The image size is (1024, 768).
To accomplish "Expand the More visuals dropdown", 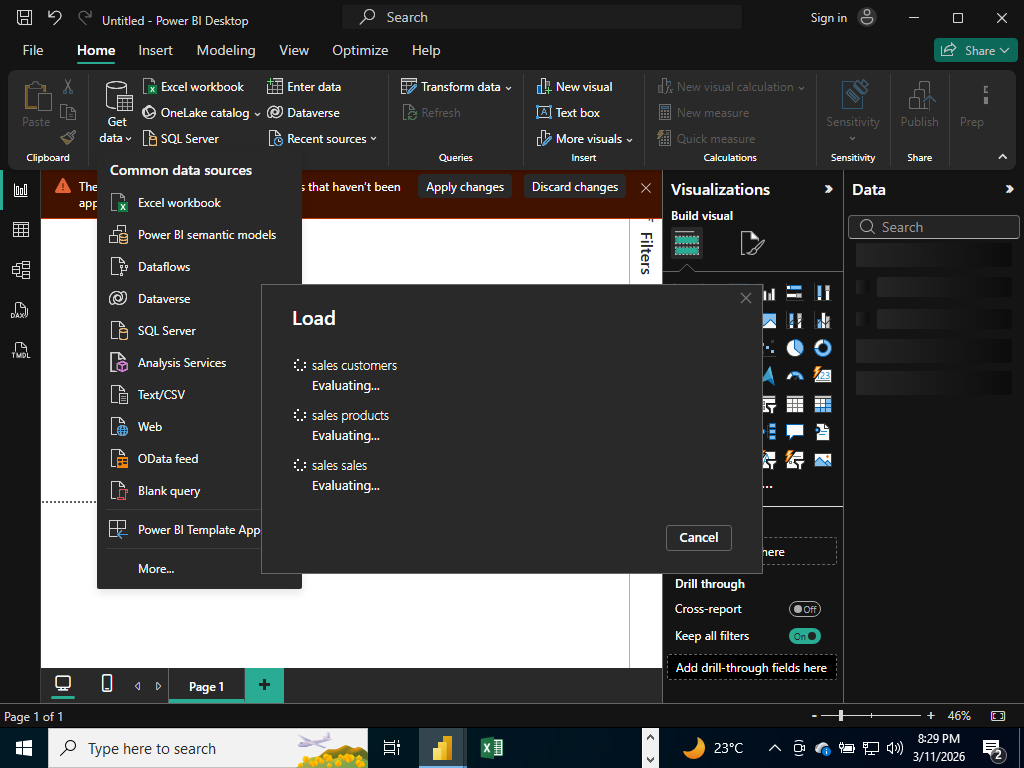I will tap(630, 139).
